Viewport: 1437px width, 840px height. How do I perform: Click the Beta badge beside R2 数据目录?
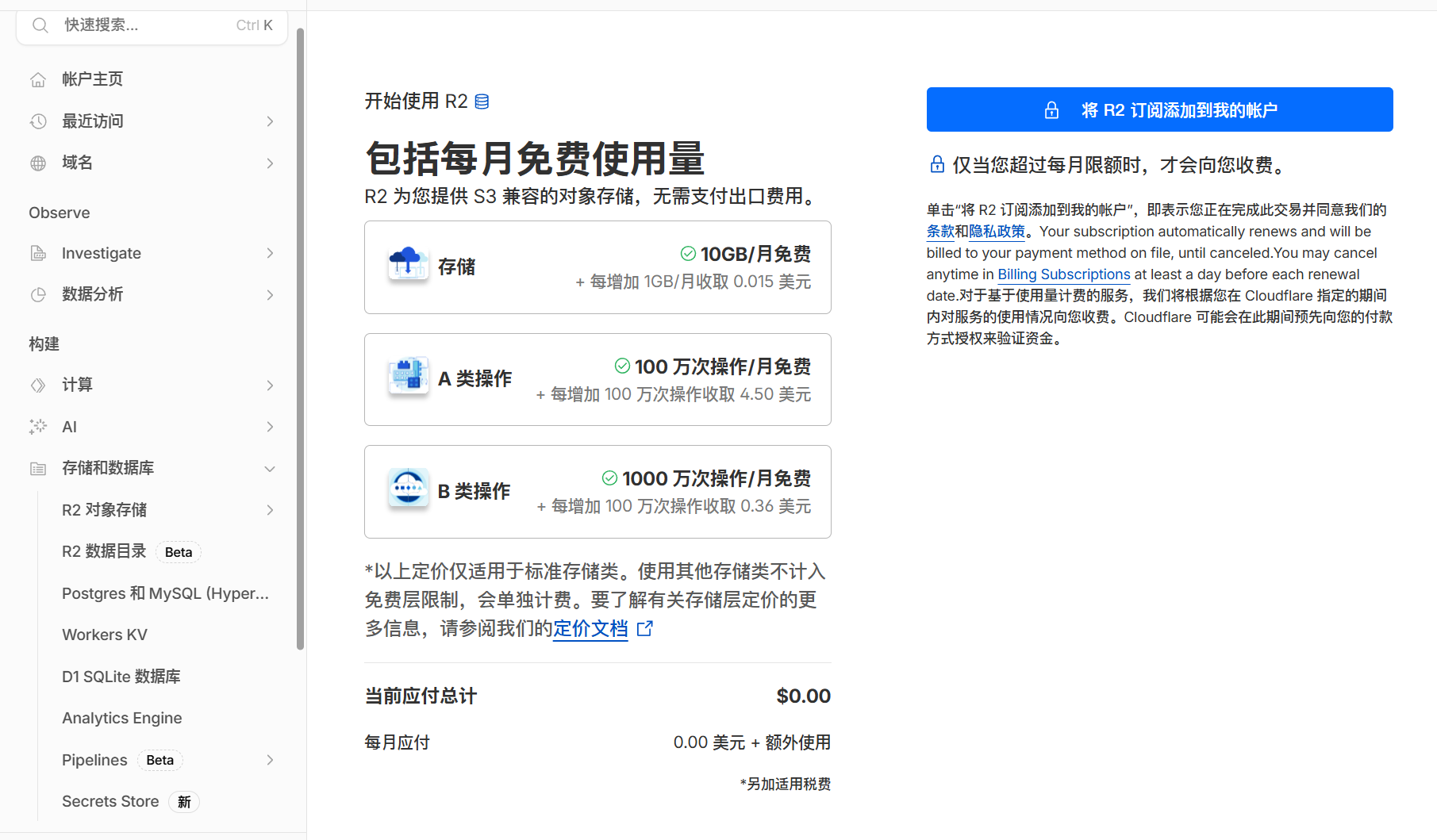tap(179, 552)
